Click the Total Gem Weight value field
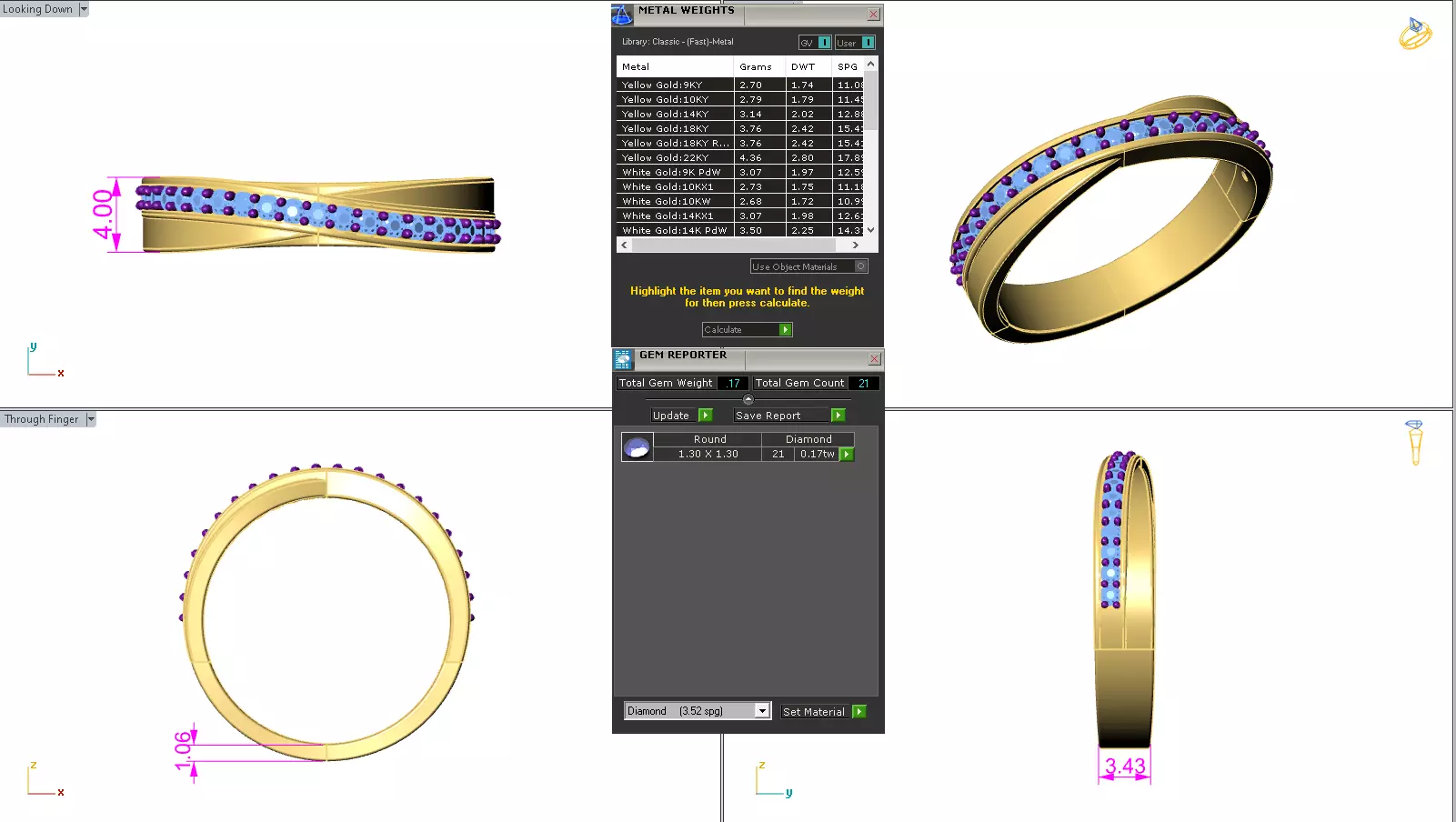Screen dimensions: 1456x822 pos(733,383)
